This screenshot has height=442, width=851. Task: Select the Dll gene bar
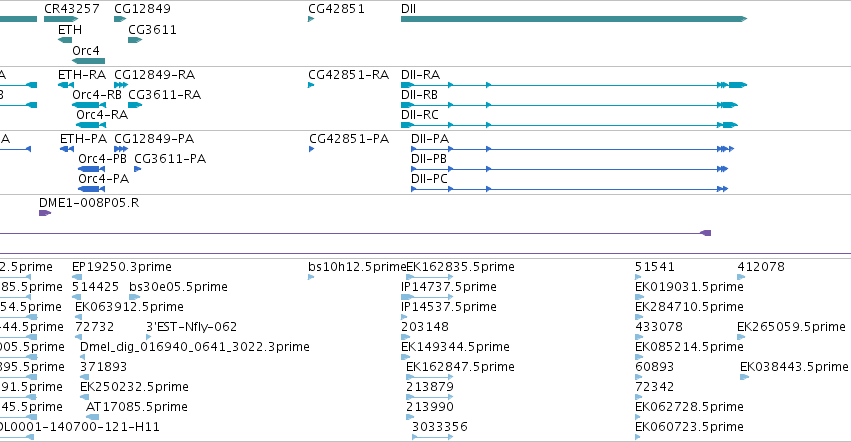click(x=574, y=19)
